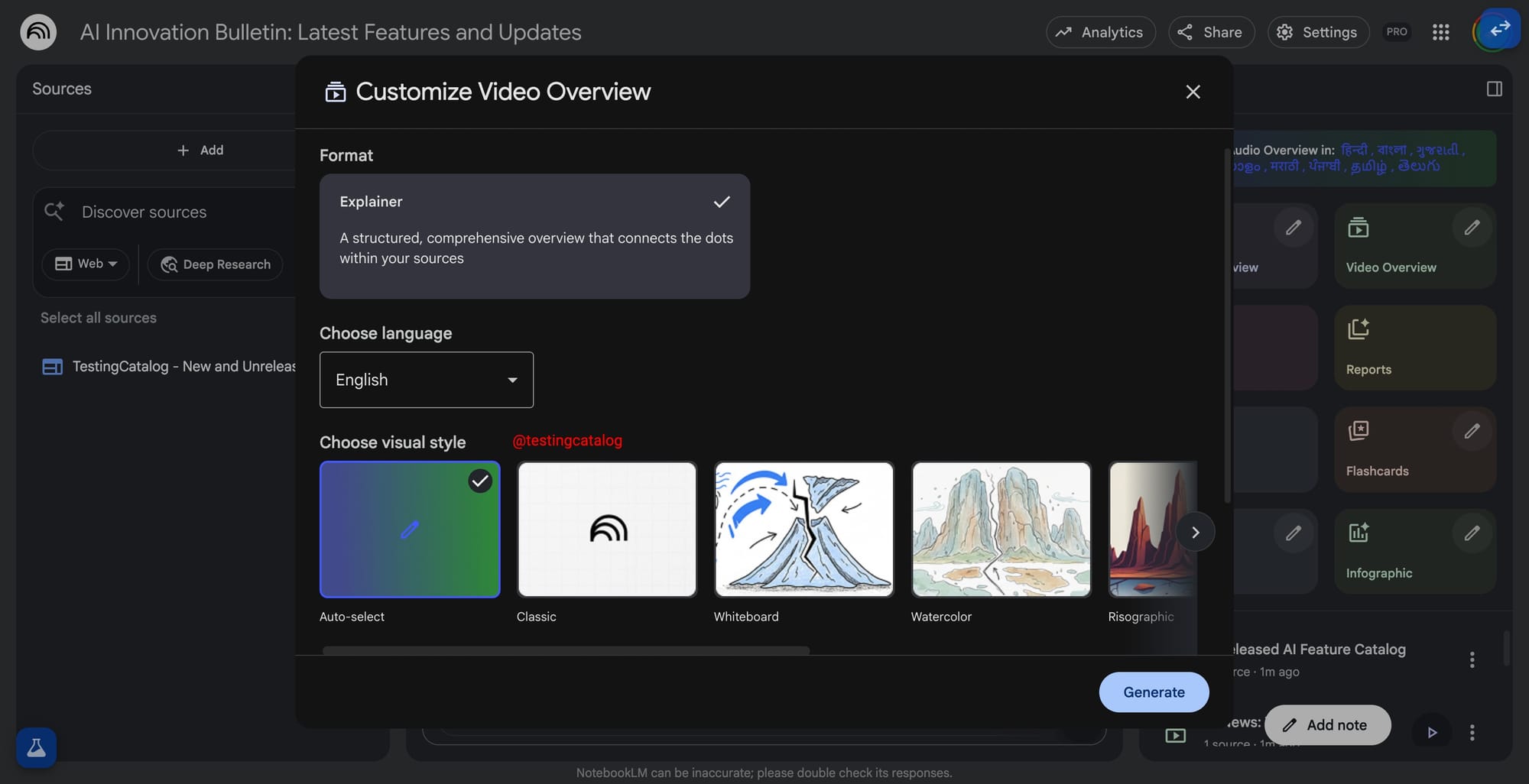The height and width of the screenshot is (784, 1529).
Task: Select the Explainer format option
Action: pos(534,236)
